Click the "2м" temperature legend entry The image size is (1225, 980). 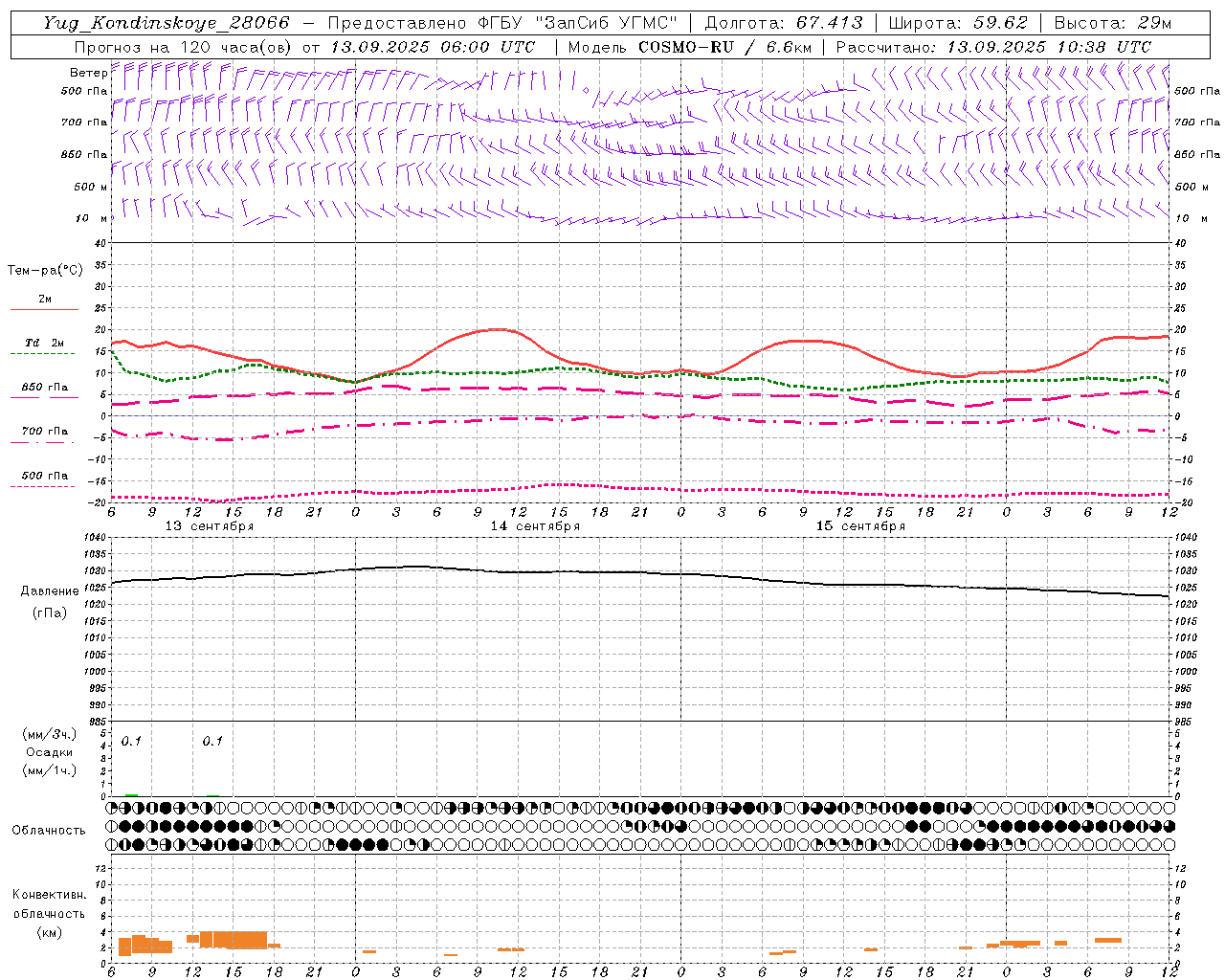tap(45, 300)
